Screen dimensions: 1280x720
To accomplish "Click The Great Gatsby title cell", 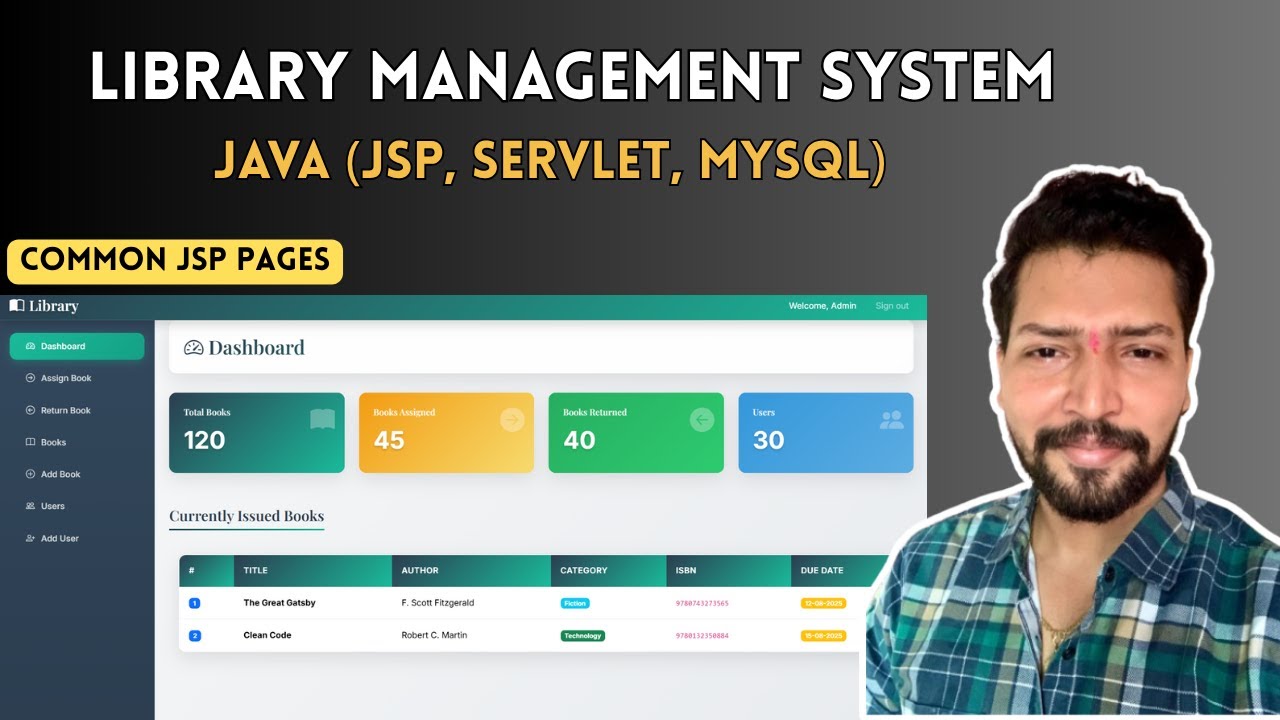I will (x=280, y=603).
